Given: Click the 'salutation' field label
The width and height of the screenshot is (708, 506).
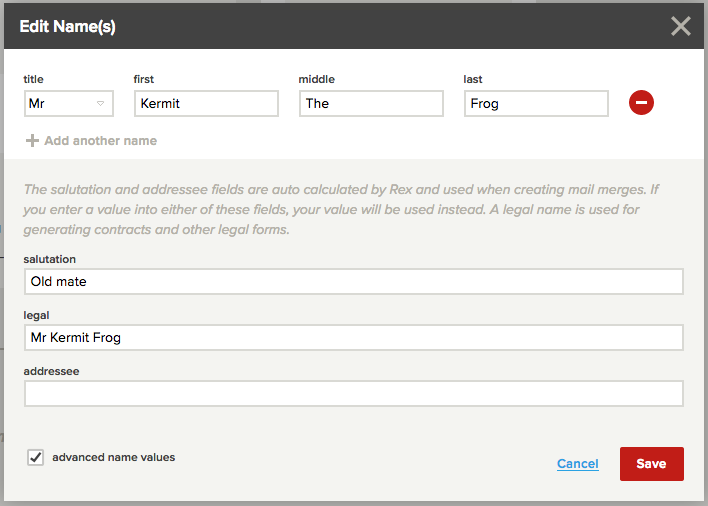Looking at the screenshot, I should pos(50,259).
